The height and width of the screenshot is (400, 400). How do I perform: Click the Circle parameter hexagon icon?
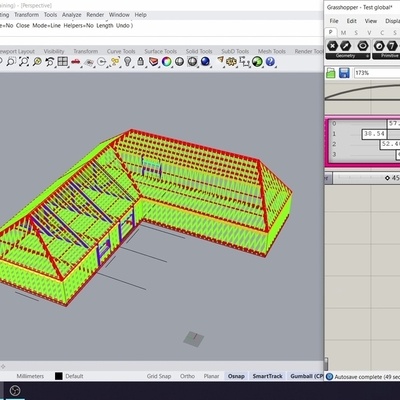pyautogui.click(x=363, y=46)
